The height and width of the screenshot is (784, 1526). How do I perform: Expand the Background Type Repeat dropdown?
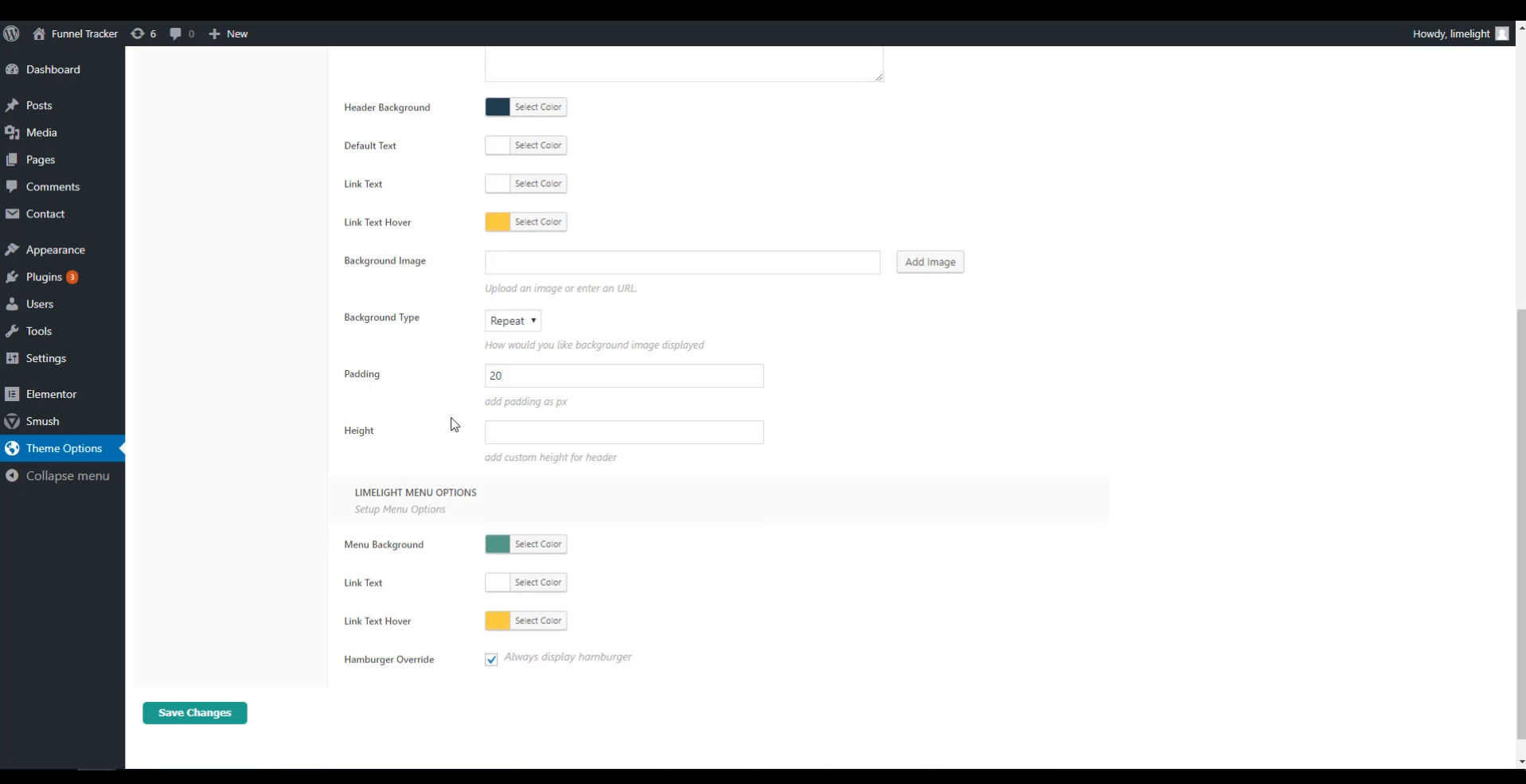click(x=513, y=321)
